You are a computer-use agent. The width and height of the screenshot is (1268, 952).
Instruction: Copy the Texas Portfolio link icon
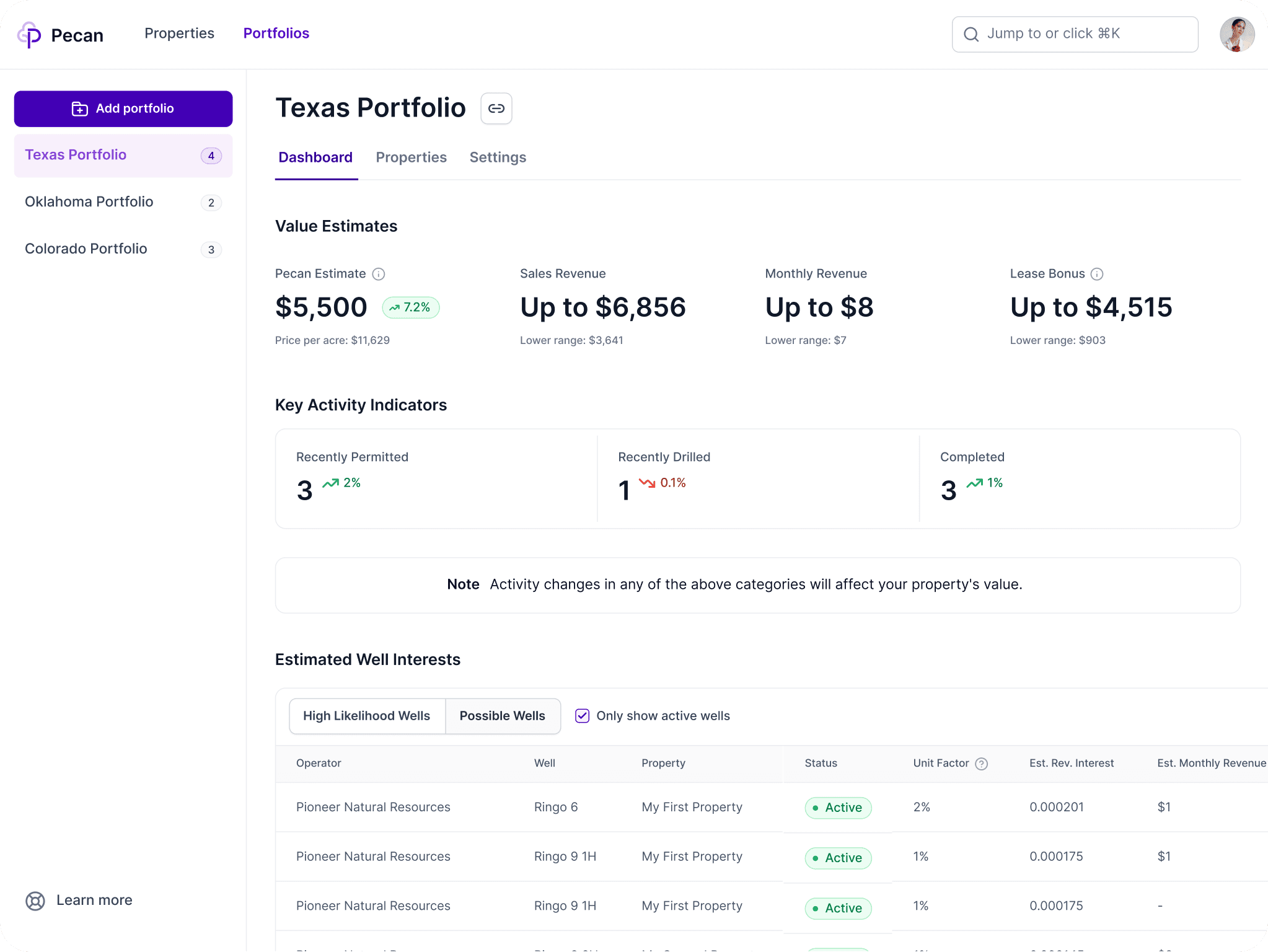click(x=496, y=108)
